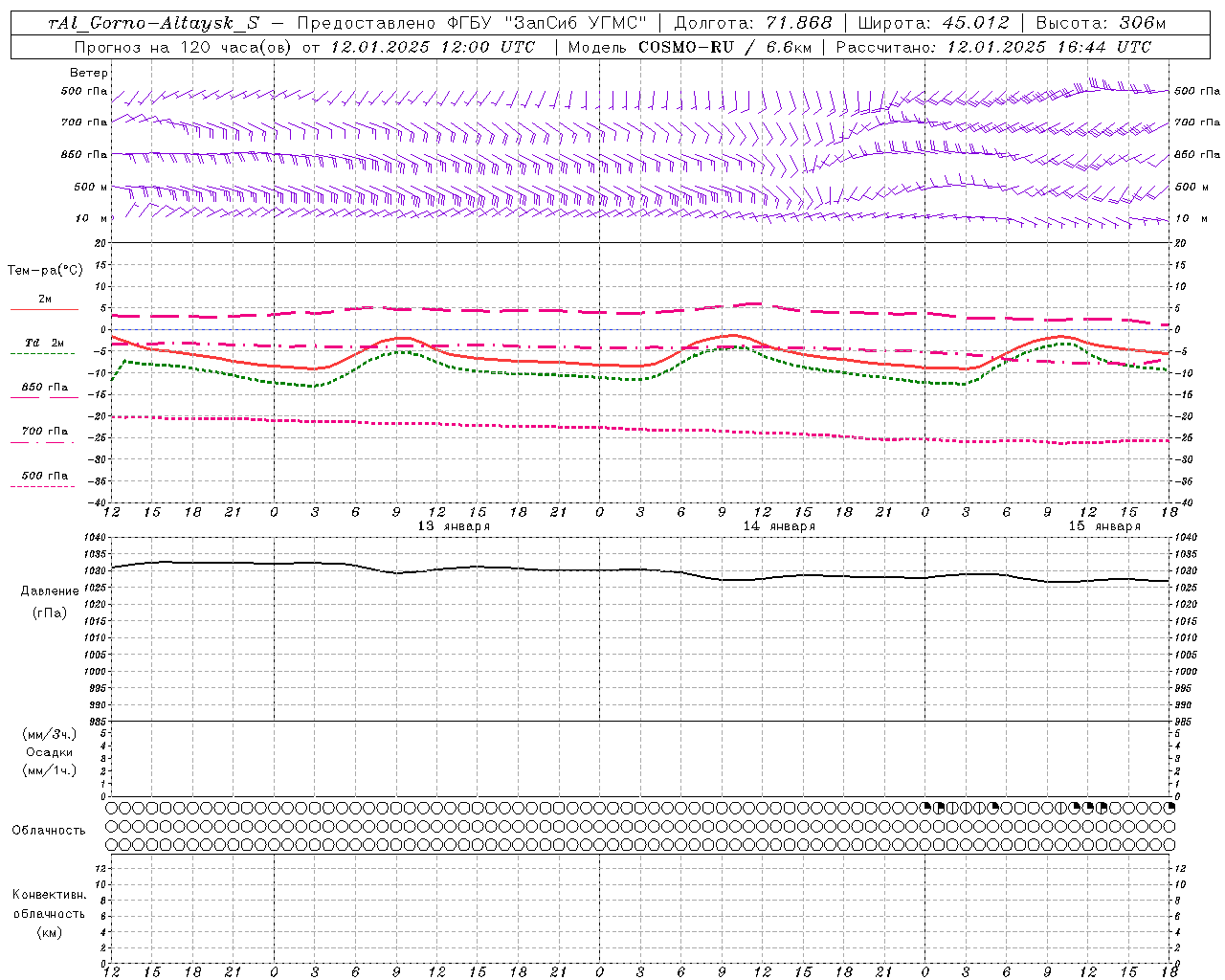This screenshot has width=1225, height=980.
Task: Select the Td 2м dew point legend label
Action: coord(44,343)
